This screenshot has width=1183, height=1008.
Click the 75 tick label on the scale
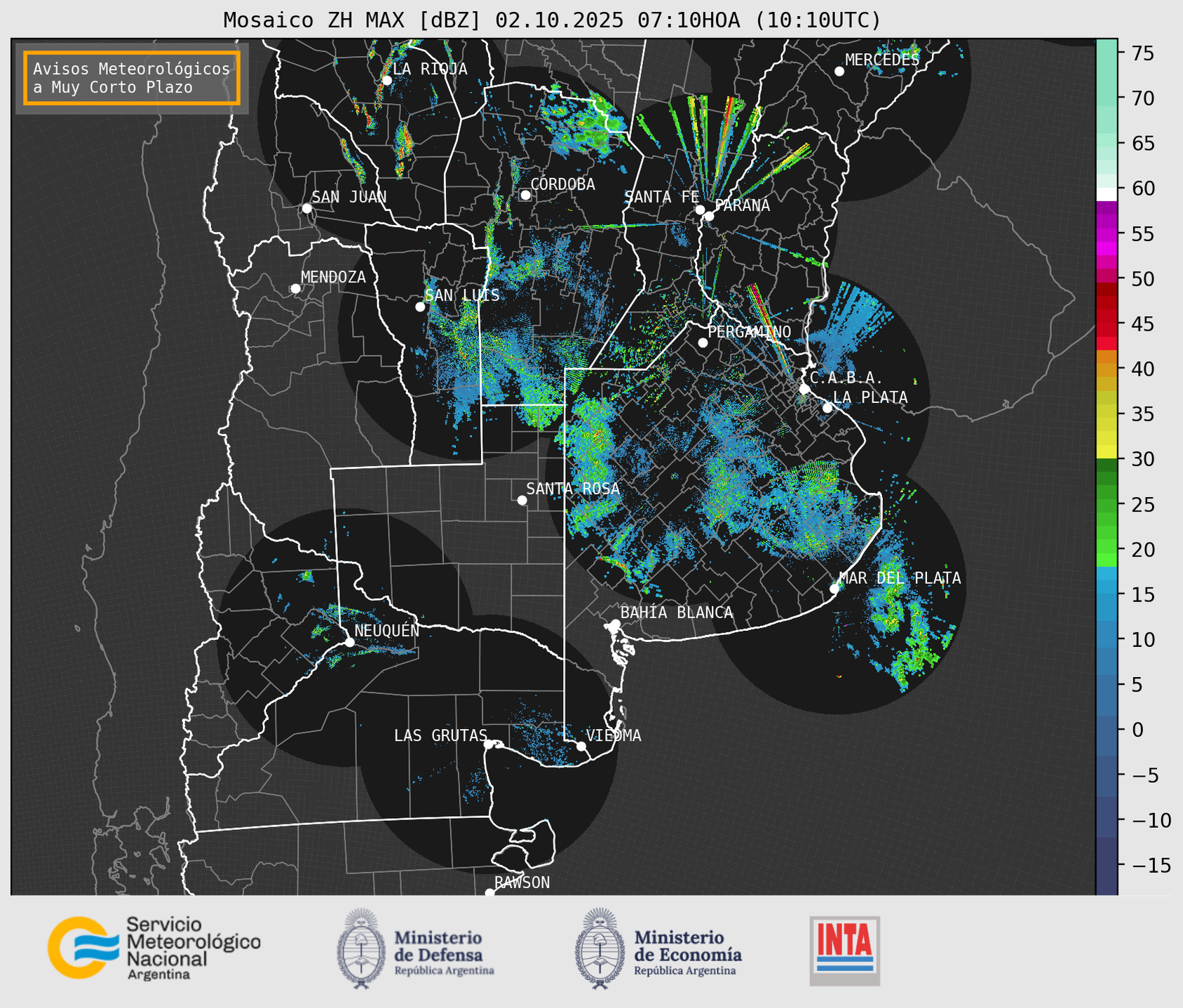[1142, 53]
